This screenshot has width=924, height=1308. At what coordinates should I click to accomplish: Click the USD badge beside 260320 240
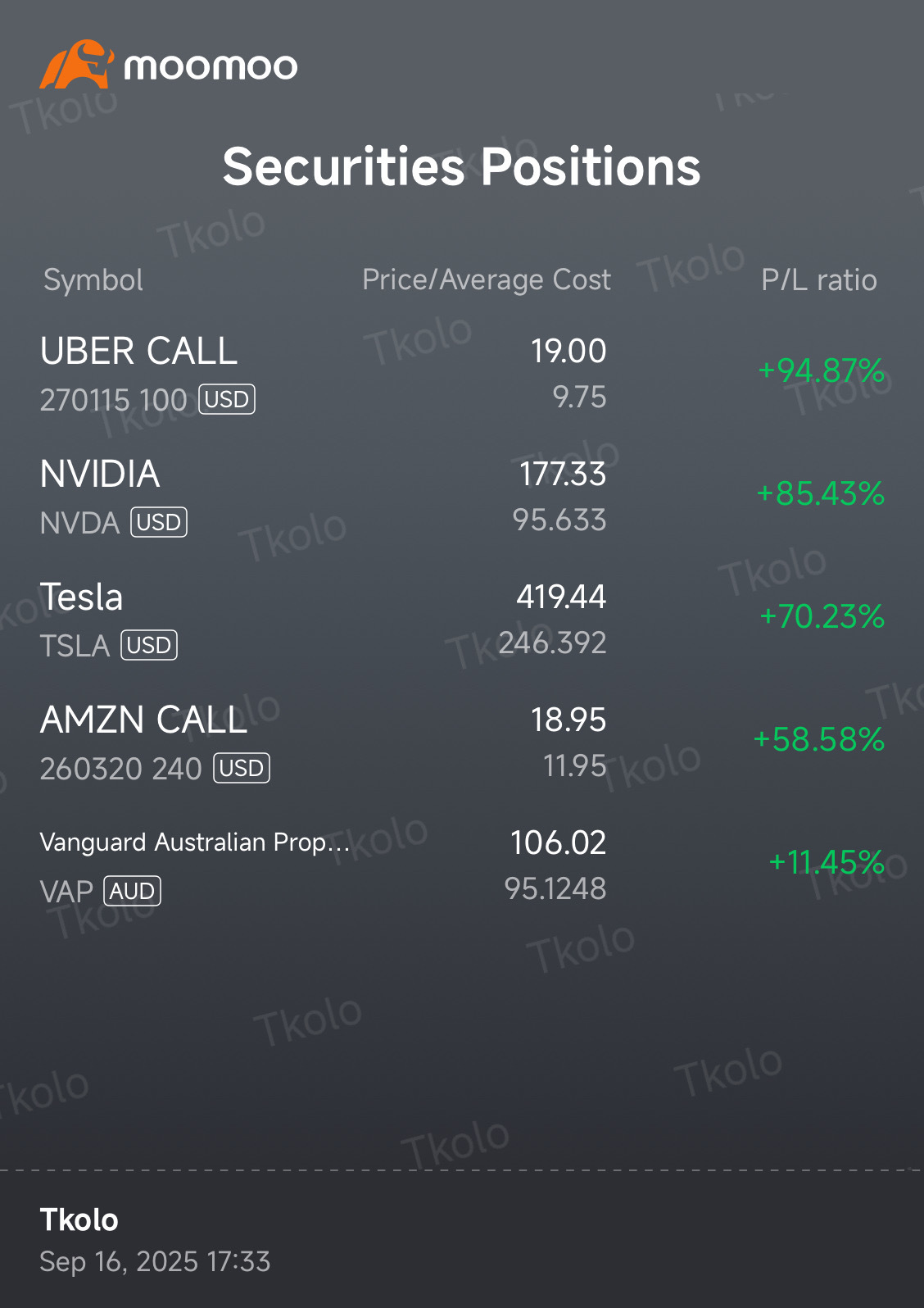click(x=242, y=769)
